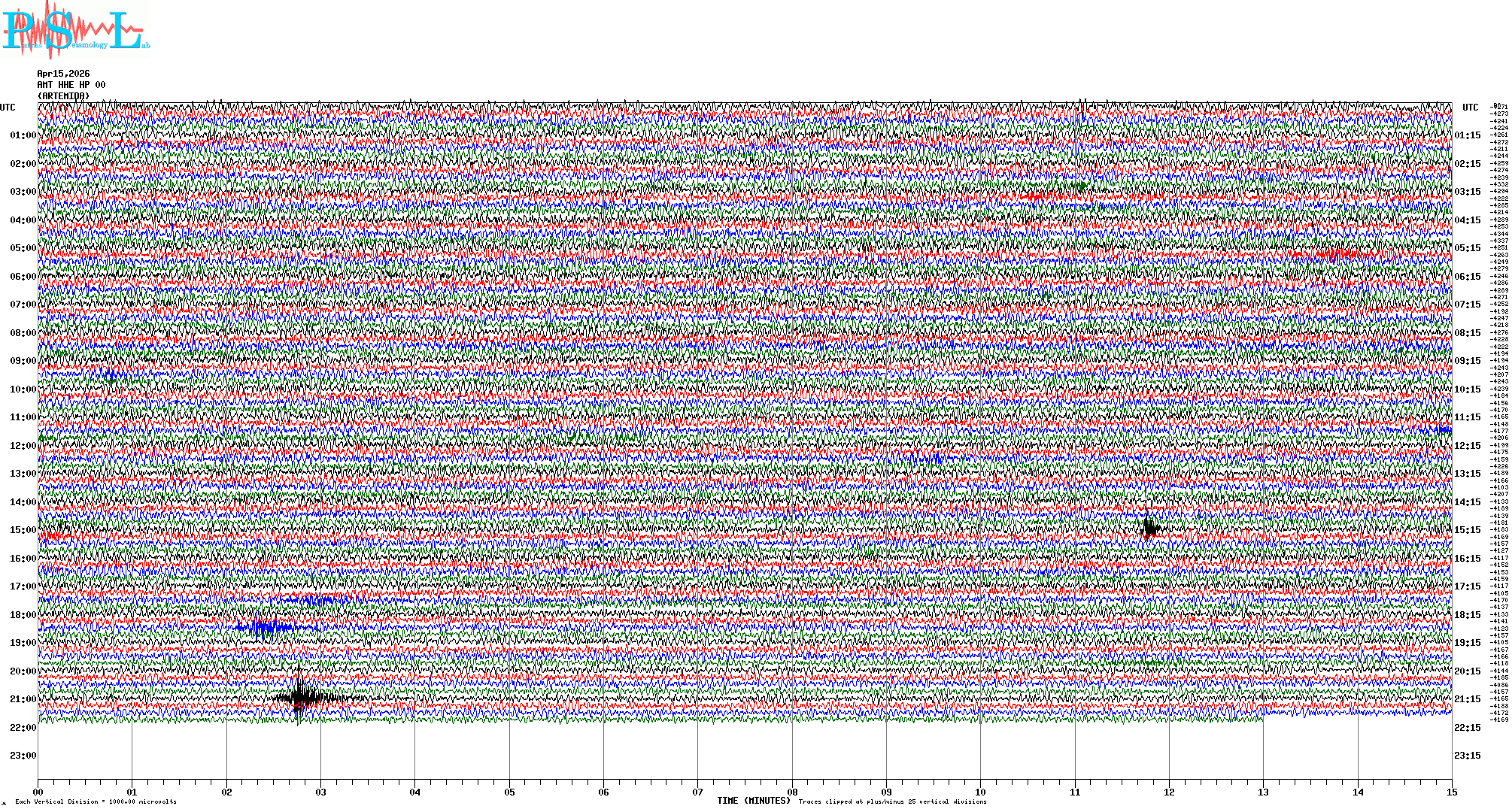Click the AMT HHE HP 00 station label
Screen dimensions: 1512x812
71,85
